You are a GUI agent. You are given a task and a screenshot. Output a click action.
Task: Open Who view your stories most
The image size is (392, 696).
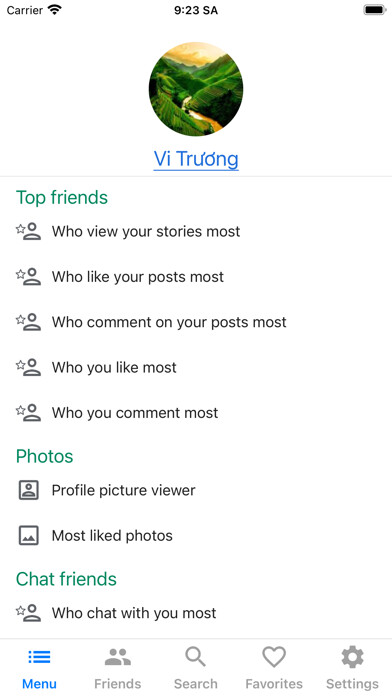tap(196, 231)
